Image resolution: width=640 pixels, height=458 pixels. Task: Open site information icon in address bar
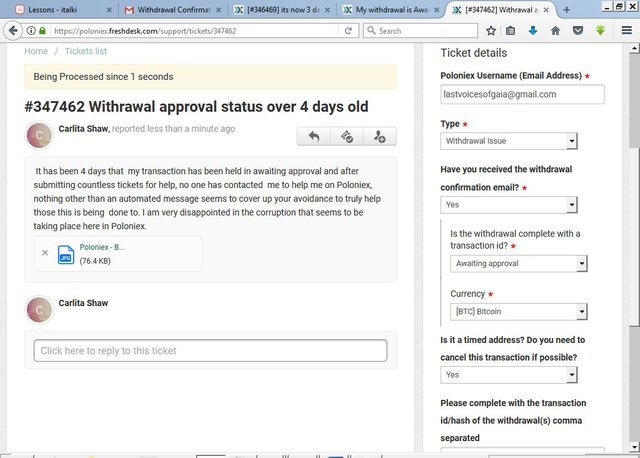pyautogui.click(x=31, y=31)
